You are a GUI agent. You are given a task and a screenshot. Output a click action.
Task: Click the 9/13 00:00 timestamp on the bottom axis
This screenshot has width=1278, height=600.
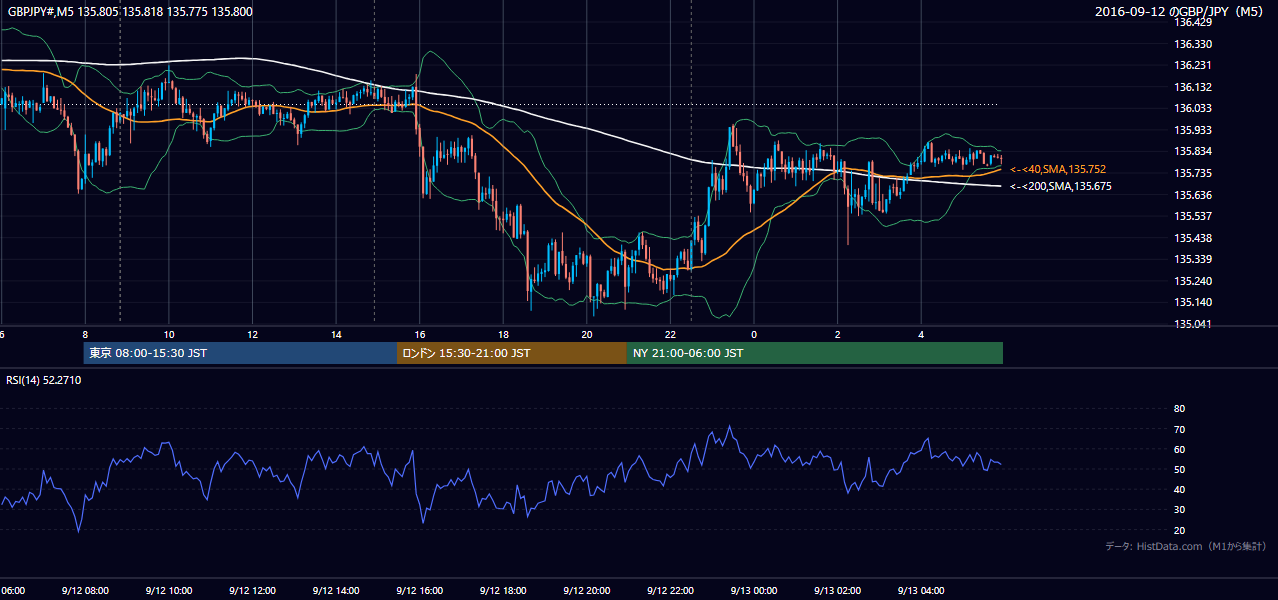tap(753, 590)
